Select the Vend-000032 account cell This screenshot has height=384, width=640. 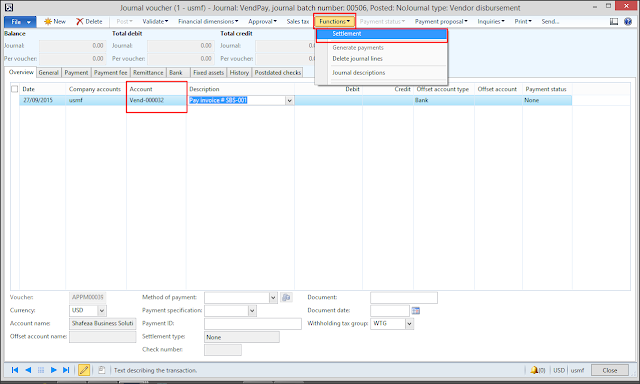coord(157,100)
